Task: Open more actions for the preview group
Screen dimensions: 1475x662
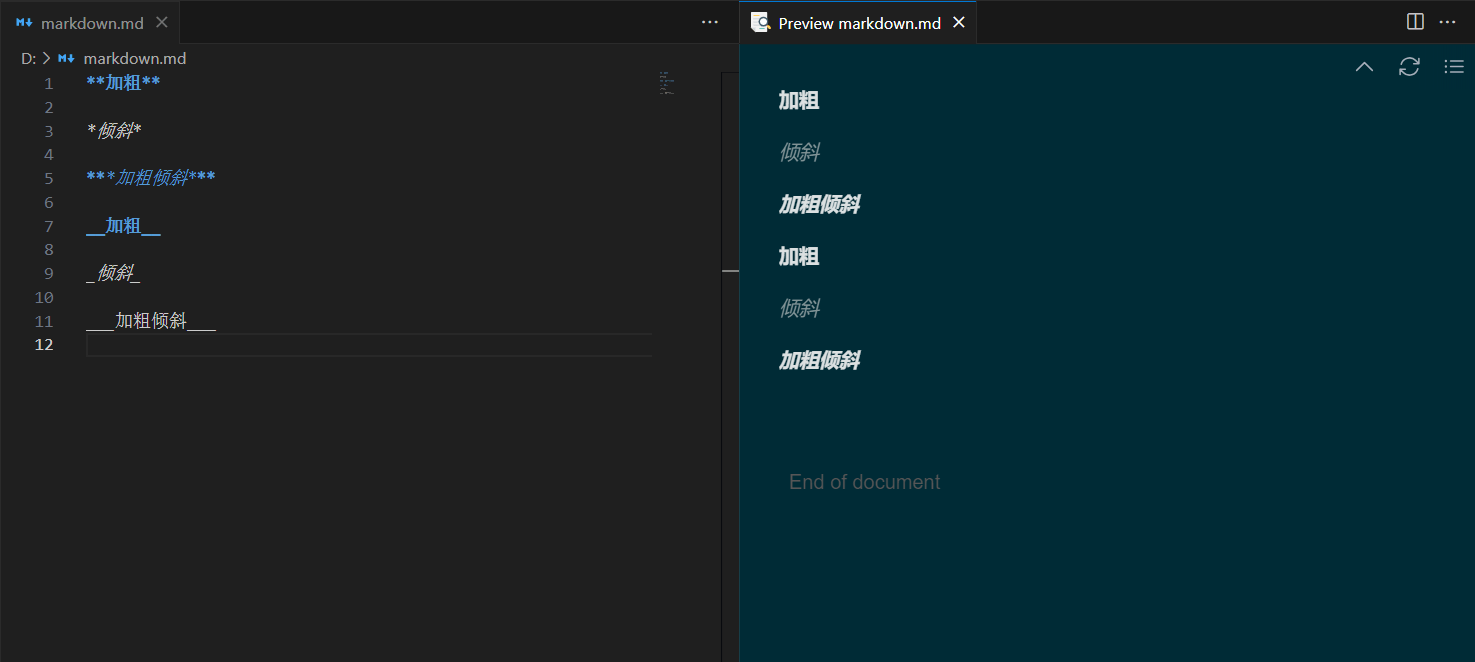Action: (x=1447, y=22)
